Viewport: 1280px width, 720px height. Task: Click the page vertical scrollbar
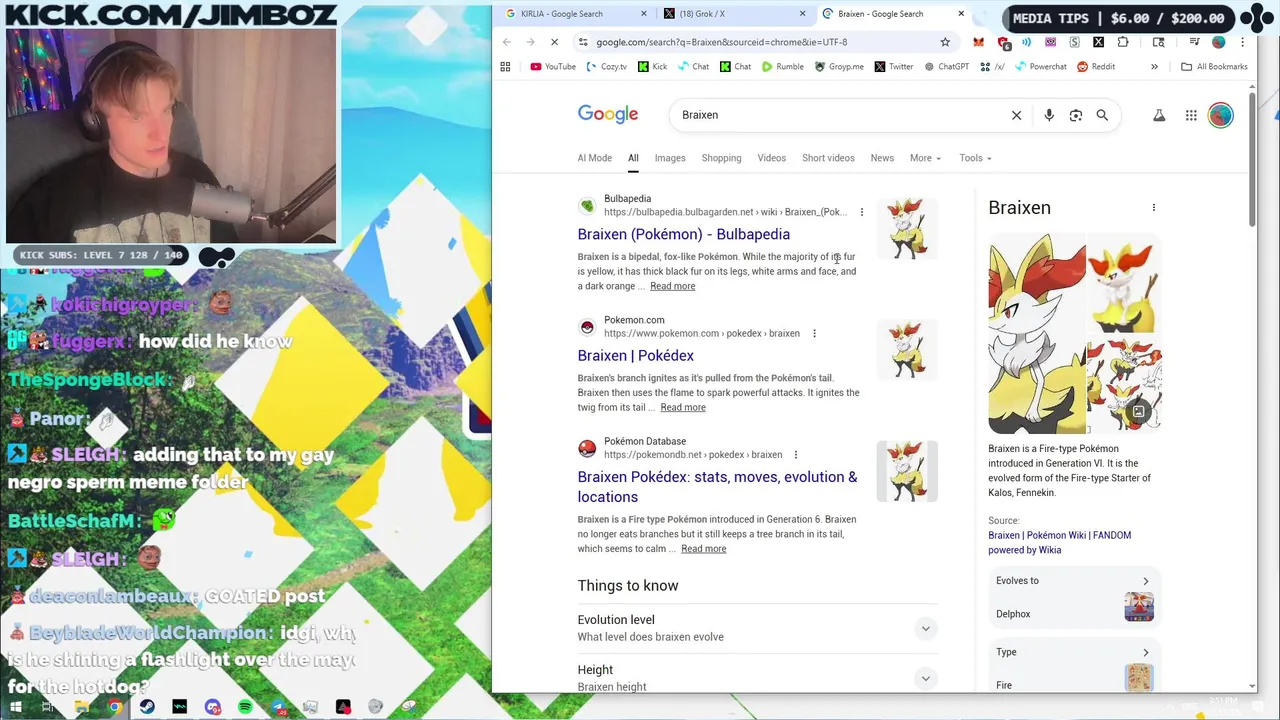(x=1252, y=160)
